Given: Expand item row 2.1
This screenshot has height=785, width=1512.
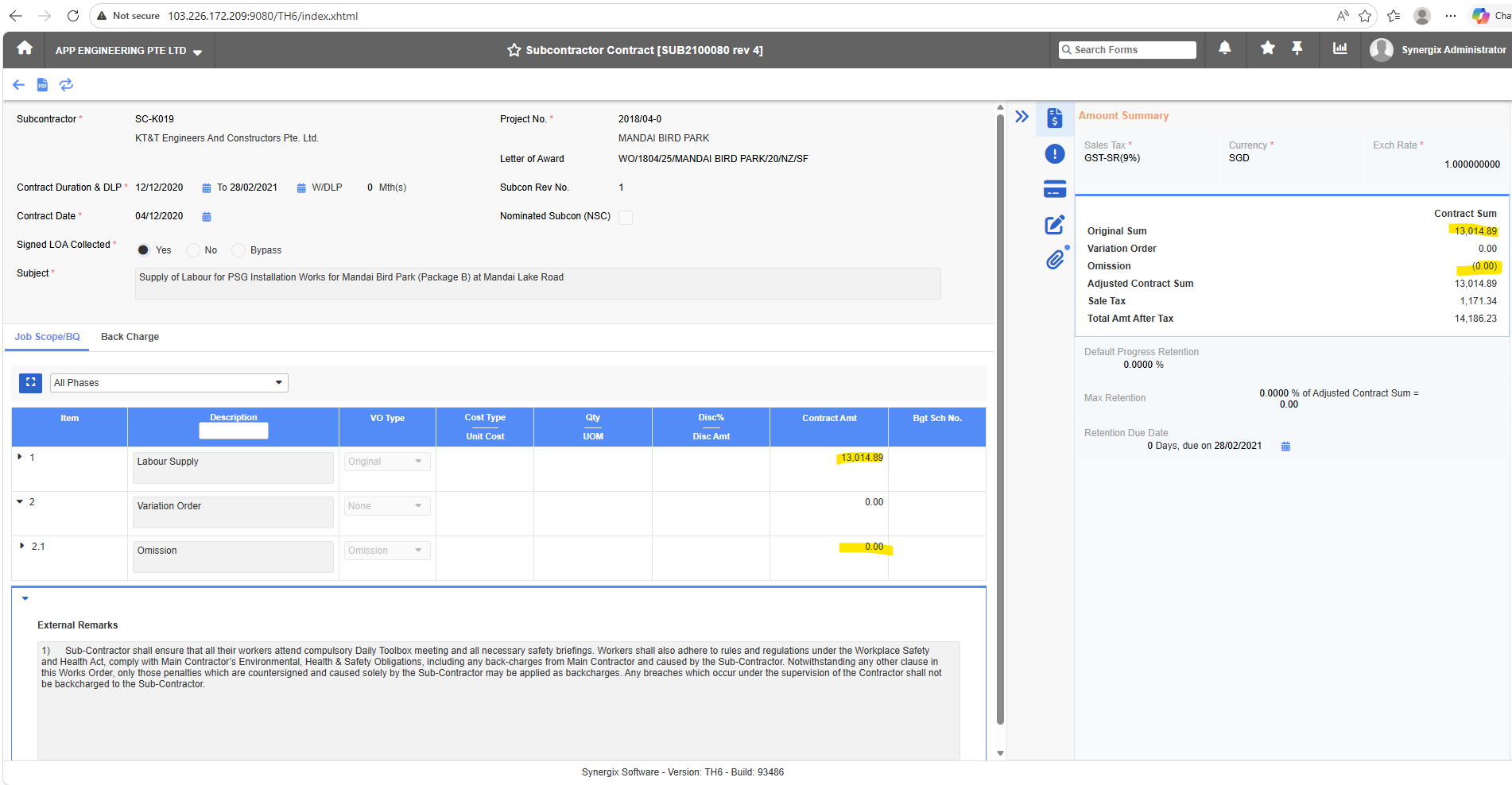Looking at the screenshot, I should pyautogui.click(x=22, y=547).
